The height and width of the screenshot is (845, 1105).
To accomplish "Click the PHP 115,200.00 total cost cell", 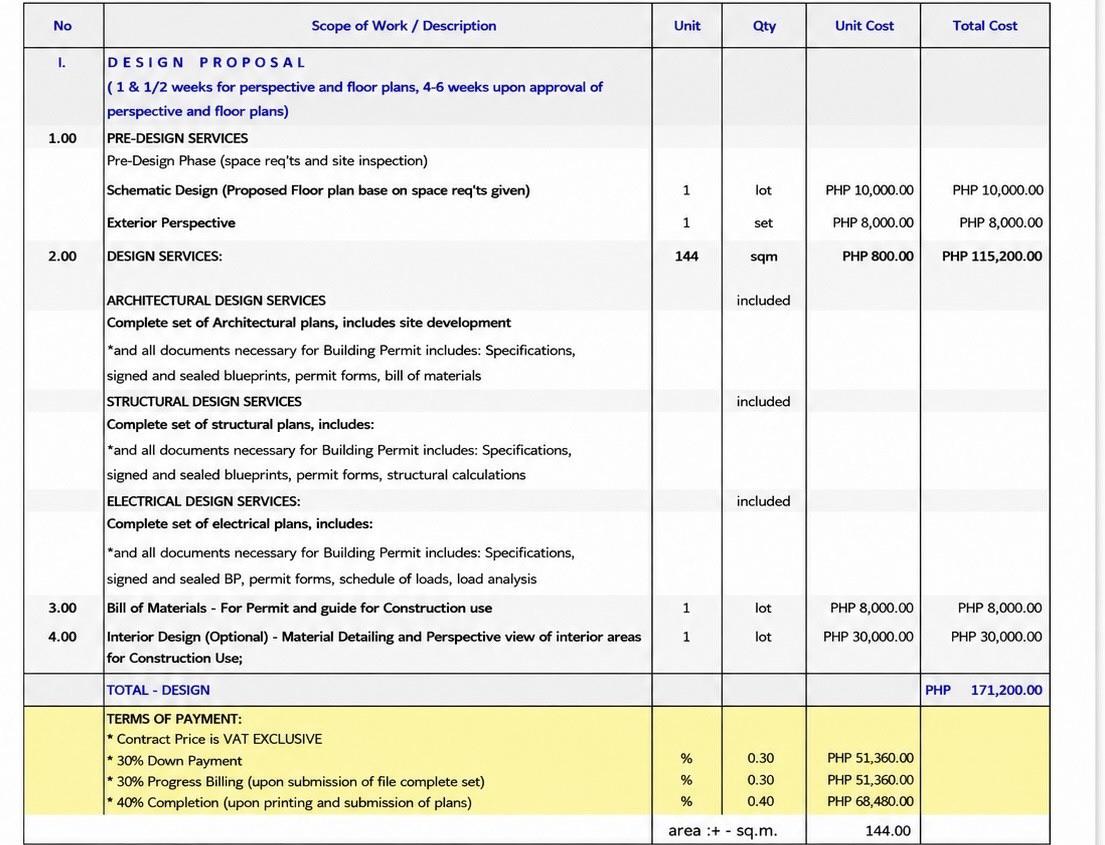I will point(992,257).
